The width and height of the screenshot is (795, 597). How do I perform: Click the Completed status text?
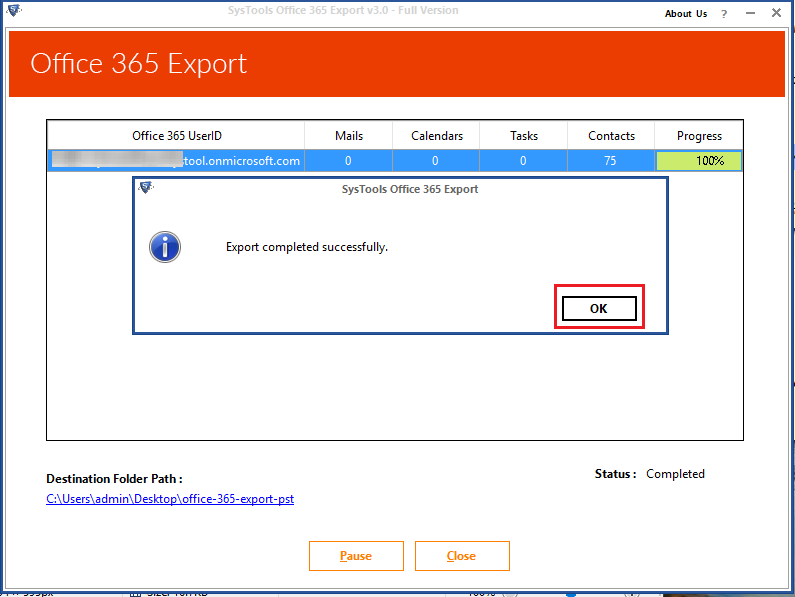[x=675, y=474]
